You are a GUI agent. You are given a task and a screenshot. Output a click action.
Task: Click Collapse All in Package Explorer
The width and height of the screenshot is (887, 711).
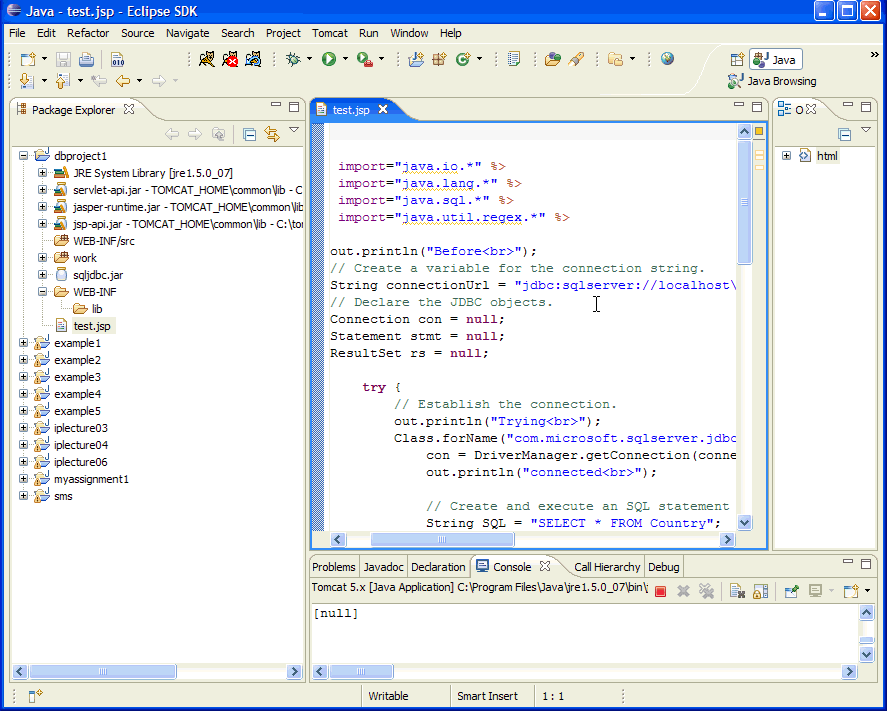coord(250,134)
